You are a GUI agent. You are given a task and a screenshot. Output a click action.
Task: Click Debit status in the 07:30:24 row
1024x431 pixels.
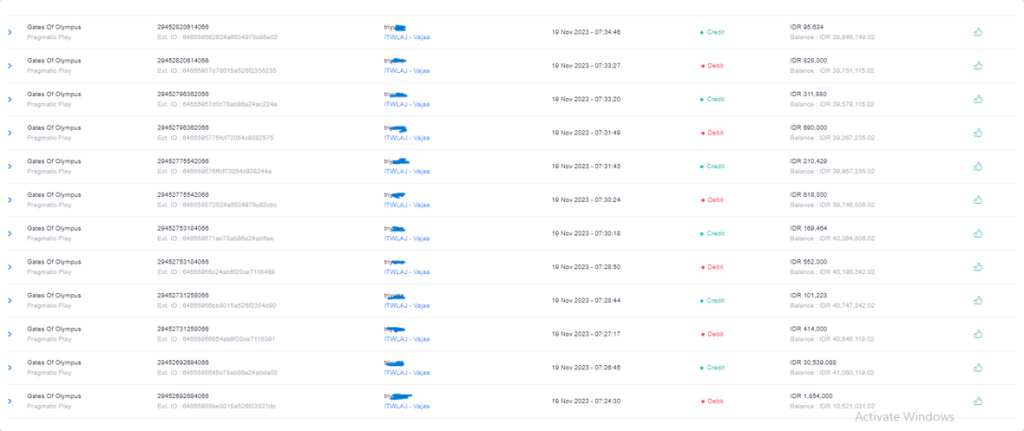tap(715, 200)
